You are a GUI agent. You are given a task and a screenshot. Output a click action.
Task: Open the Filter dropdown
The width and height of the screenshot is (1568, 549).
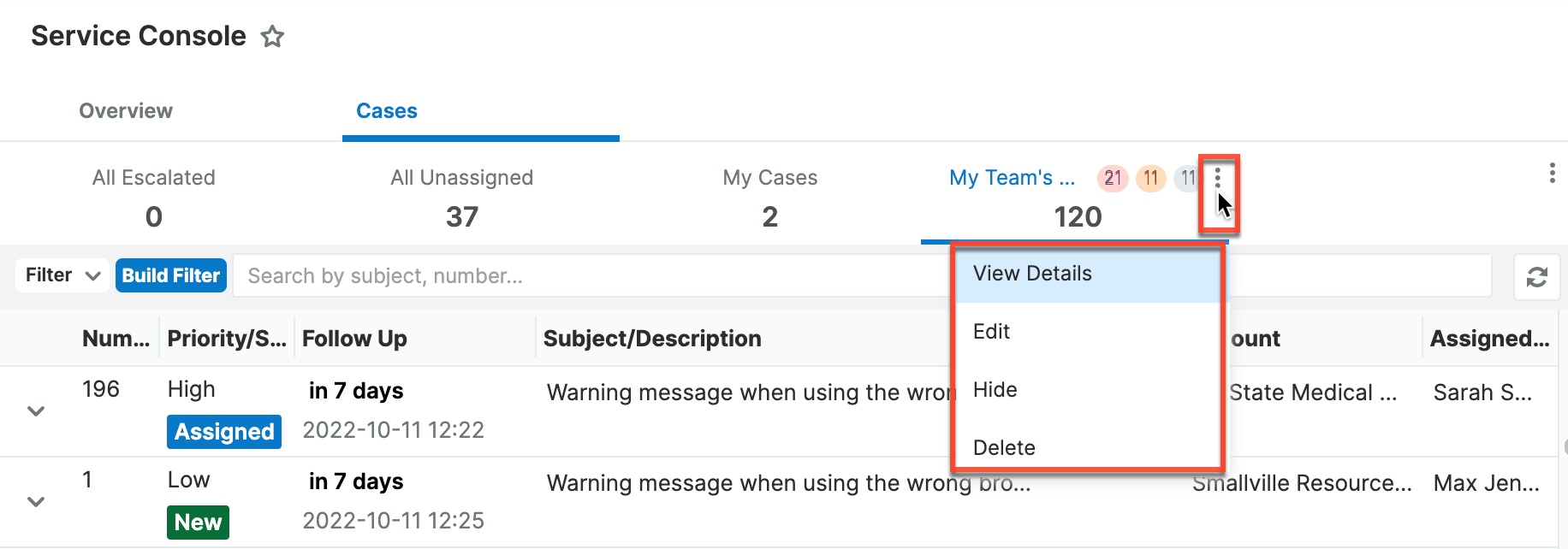[62, 275]
